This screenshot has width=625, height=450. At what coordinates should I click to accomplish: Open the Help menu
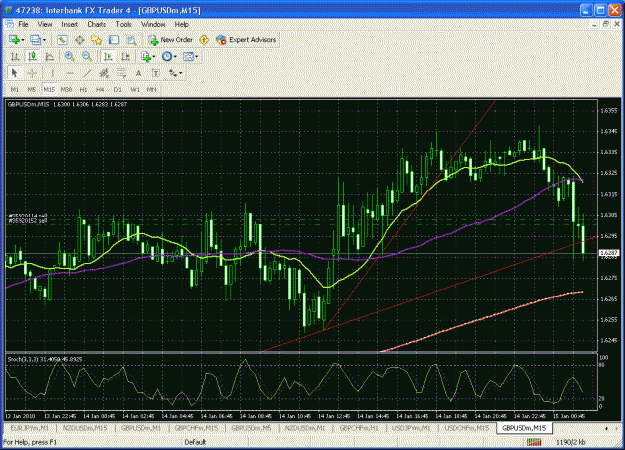pyautogui.click(x=181, y=24)
